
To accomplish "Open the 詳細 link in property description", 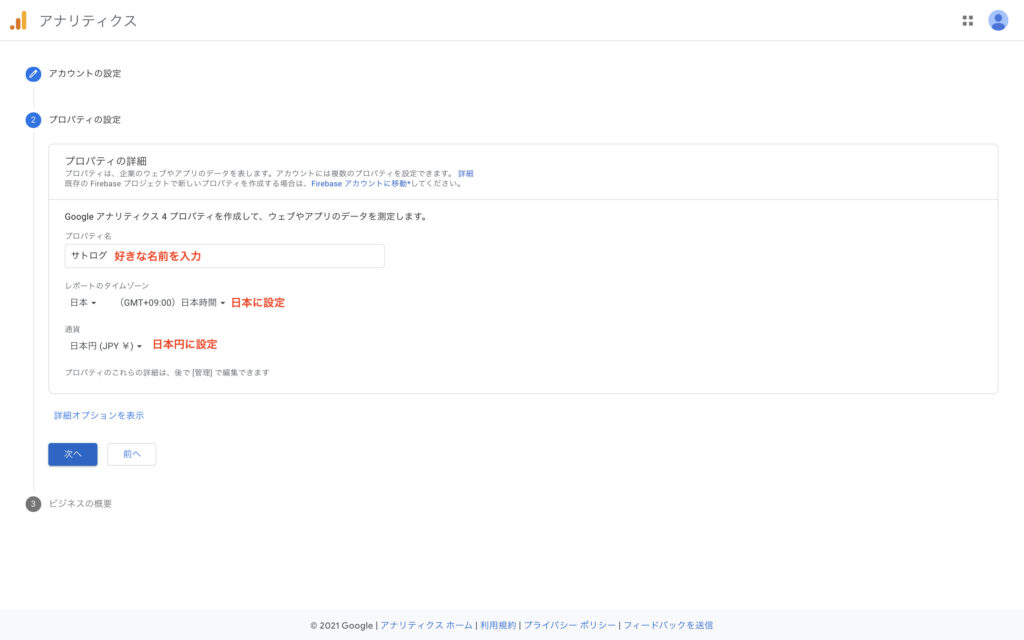I will click(466, 174).
